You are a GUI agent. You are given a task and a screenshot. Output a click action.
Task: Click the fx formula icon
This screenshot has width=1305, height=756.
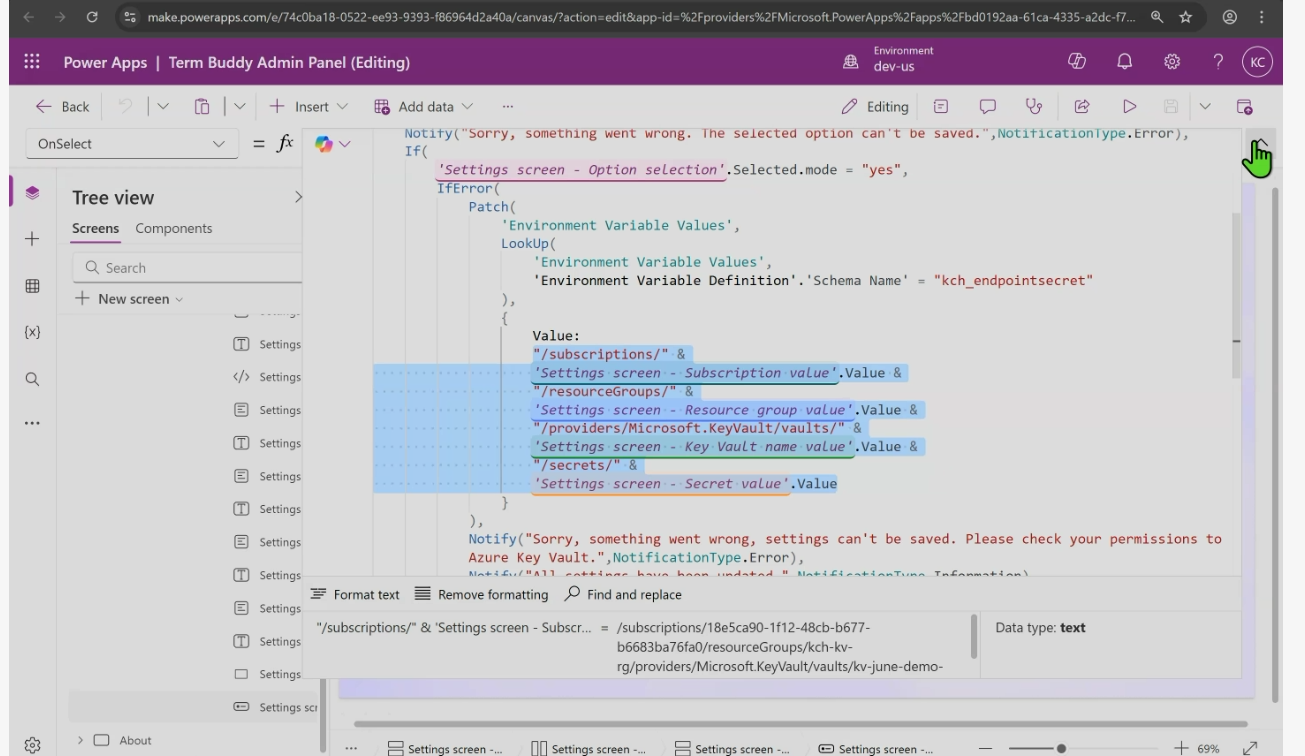286,144
